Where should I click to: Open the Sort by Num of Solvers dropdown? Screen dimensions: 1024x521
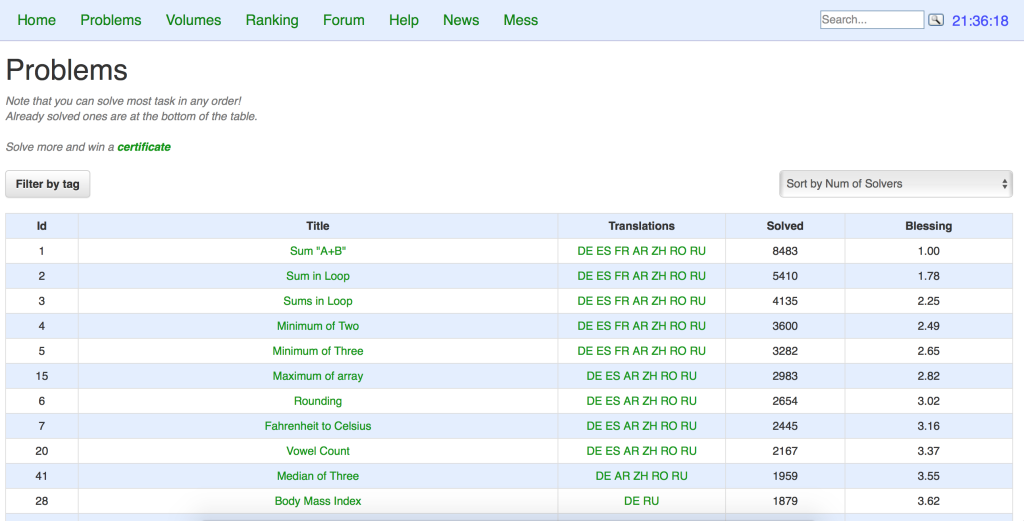tap(895, 184)
